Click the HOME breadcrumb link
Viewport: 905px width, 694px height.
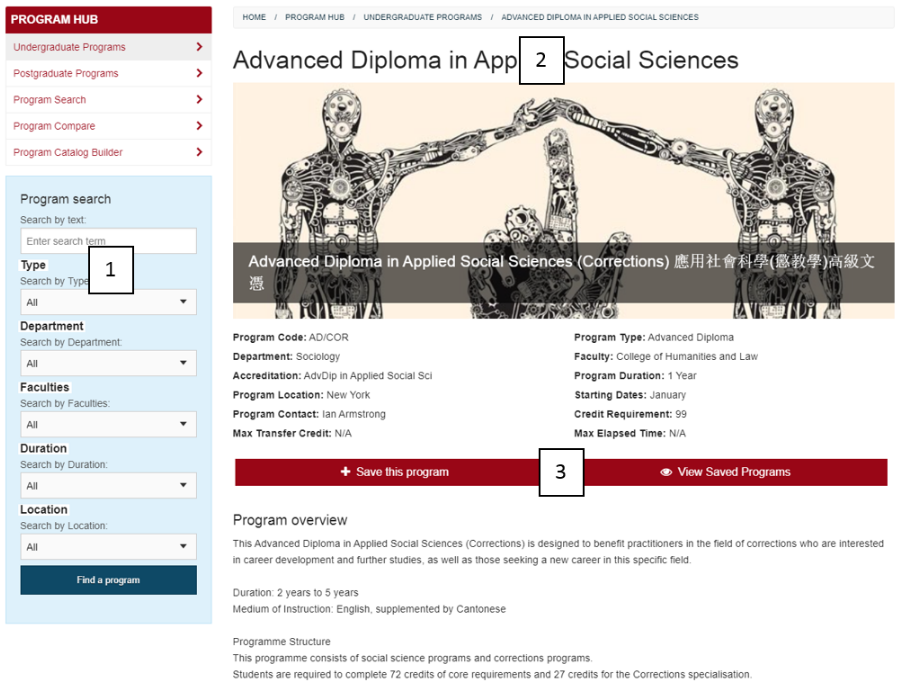[254, 17]
